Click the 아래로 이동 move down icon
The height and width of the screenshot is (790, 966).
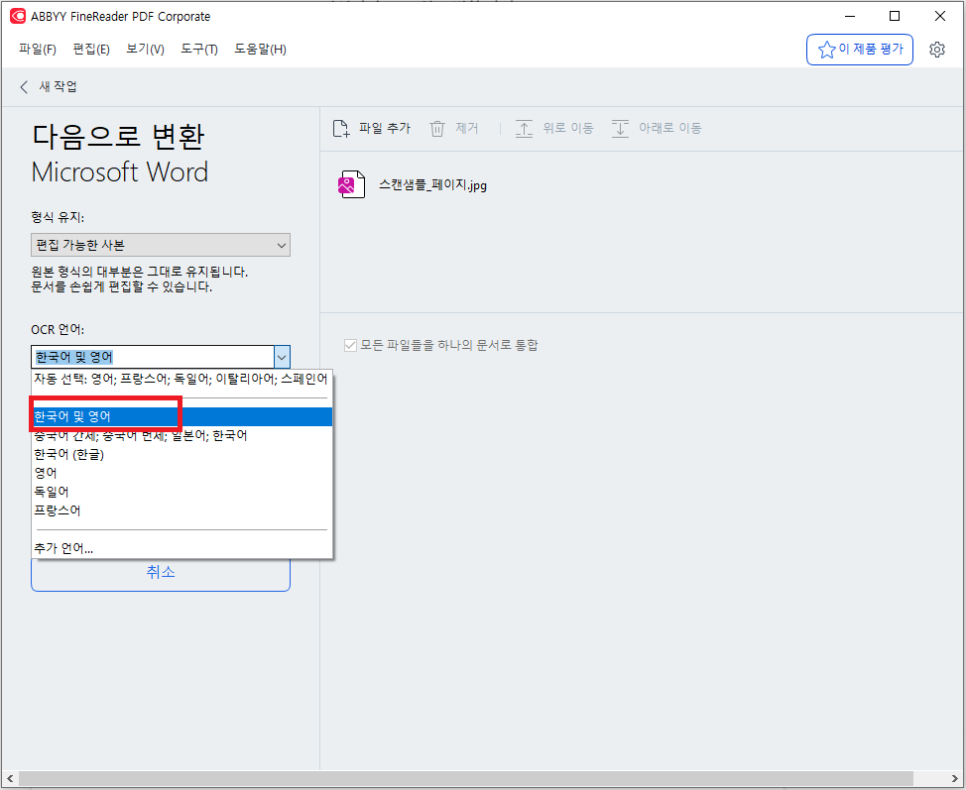620,128
